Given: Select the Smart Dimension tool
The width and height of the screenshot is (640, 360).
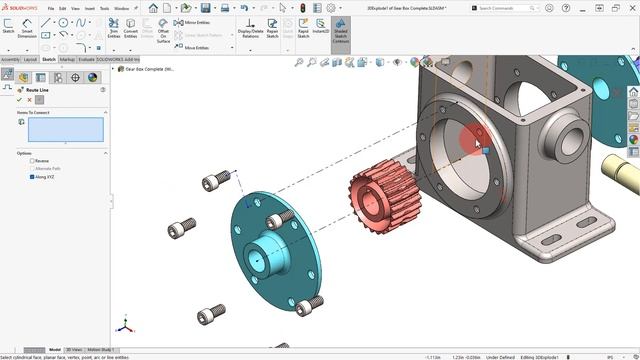Looking at the screenshot, I should 27,29.
